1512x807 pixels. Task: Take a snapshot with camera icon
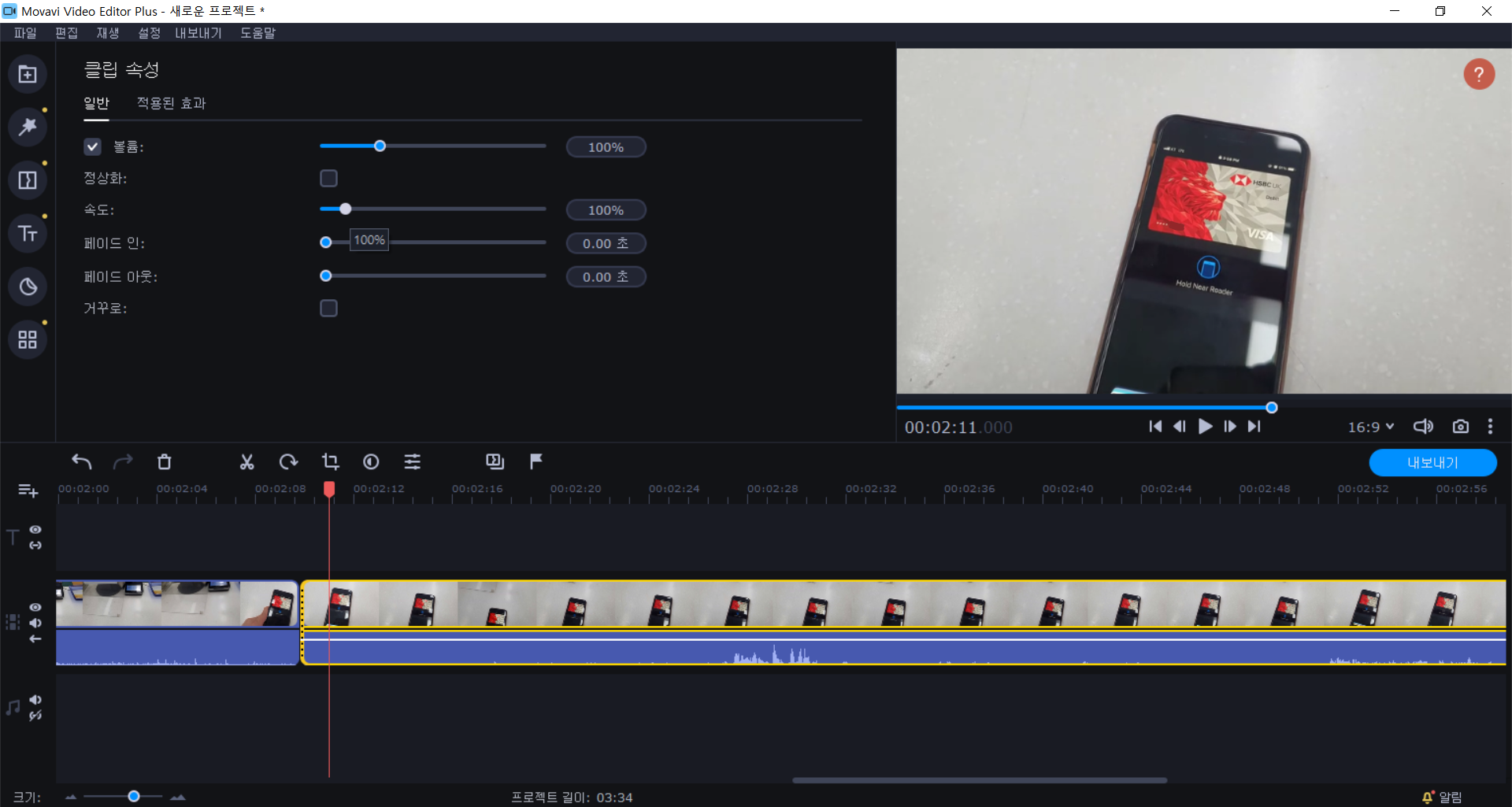point(1461,426)
